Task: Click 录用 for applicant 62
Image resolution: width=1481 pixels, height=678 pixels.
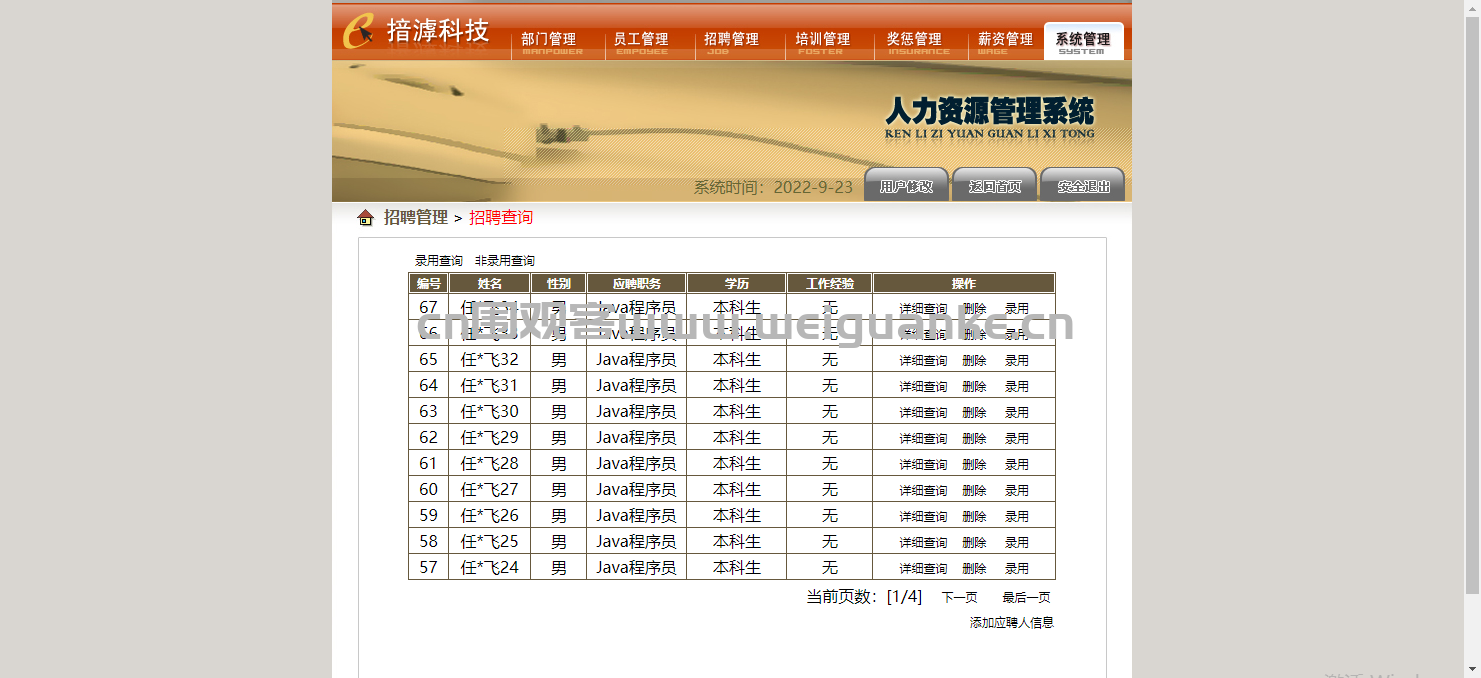Action: (x=1017, y=439)
